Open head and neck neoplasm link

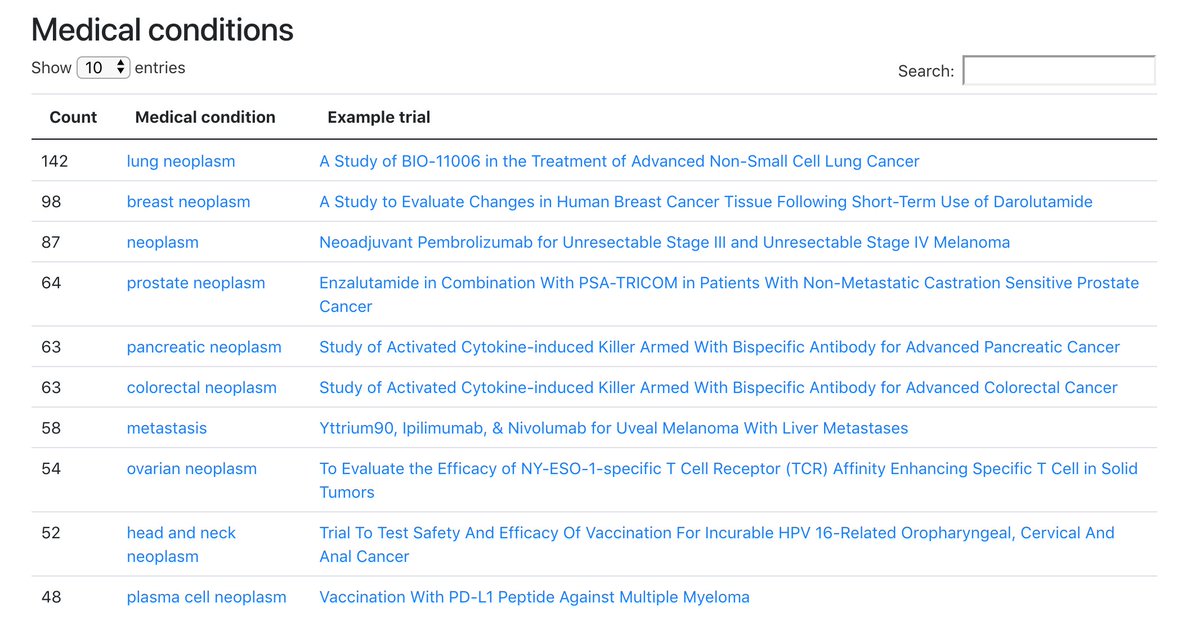coord(181,545)
